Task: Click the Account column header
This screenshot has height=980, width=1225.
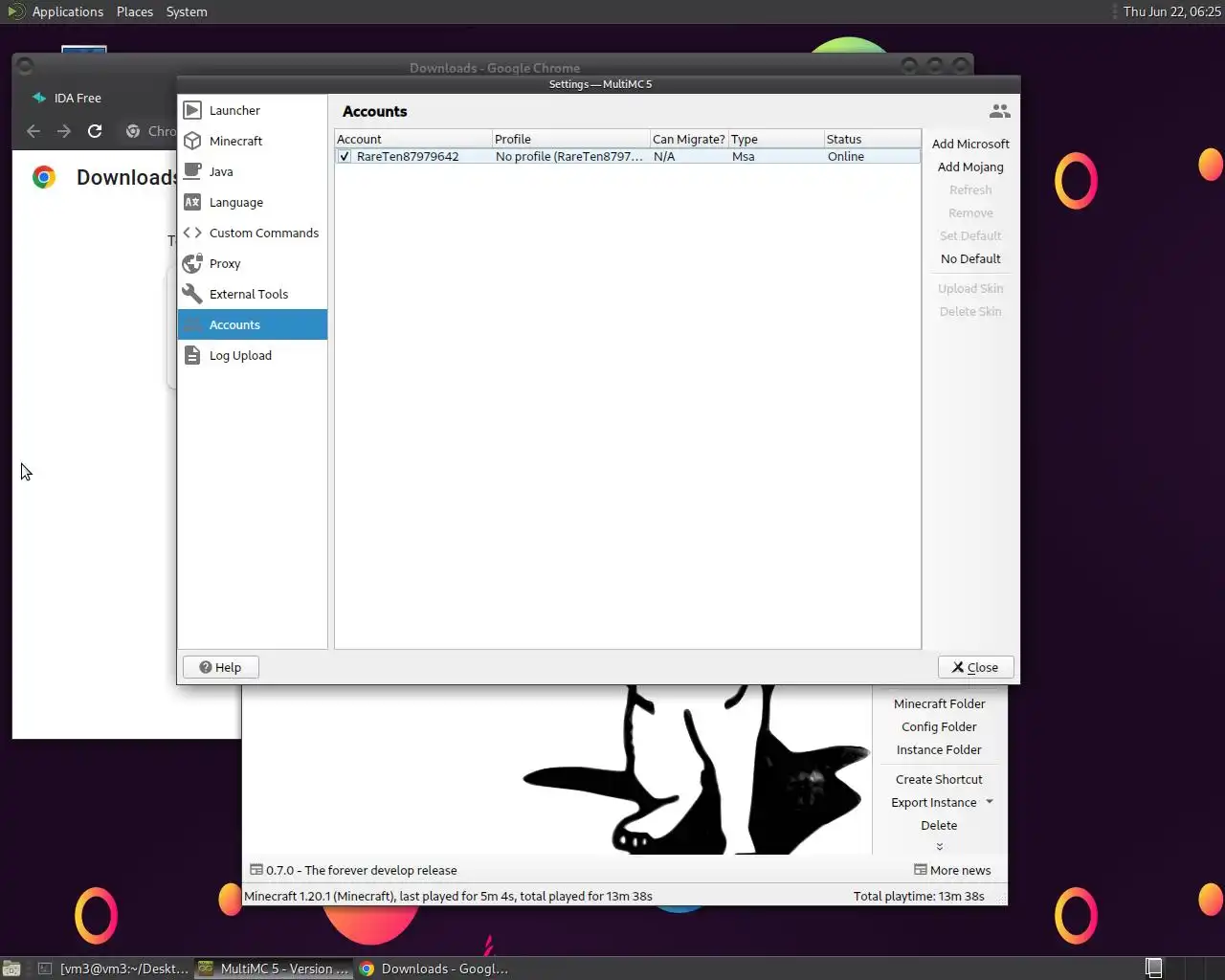Action: 413,139
